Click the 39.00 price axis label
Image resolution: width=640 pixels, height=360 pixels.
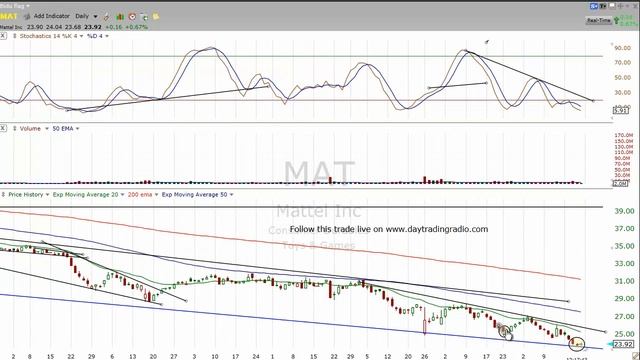point(624,211)
